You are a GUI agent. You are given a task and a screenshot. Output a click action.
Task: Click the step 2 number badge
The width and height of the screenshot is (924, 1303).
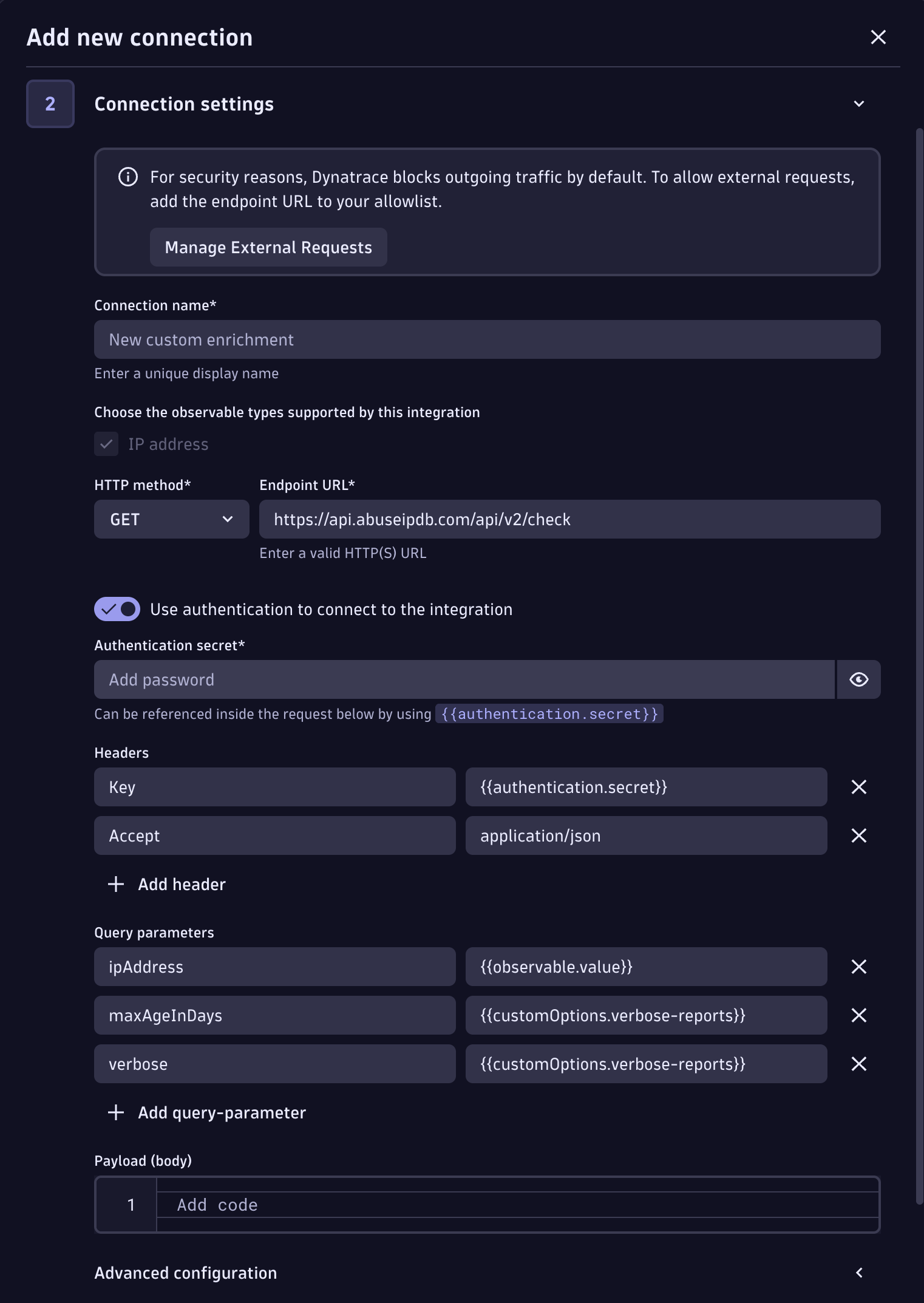click(x=50, y=104)
